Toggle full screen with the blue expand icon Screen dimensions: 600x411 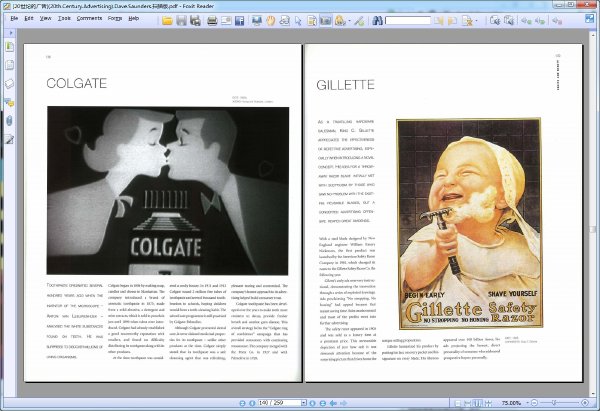(589, 18)
